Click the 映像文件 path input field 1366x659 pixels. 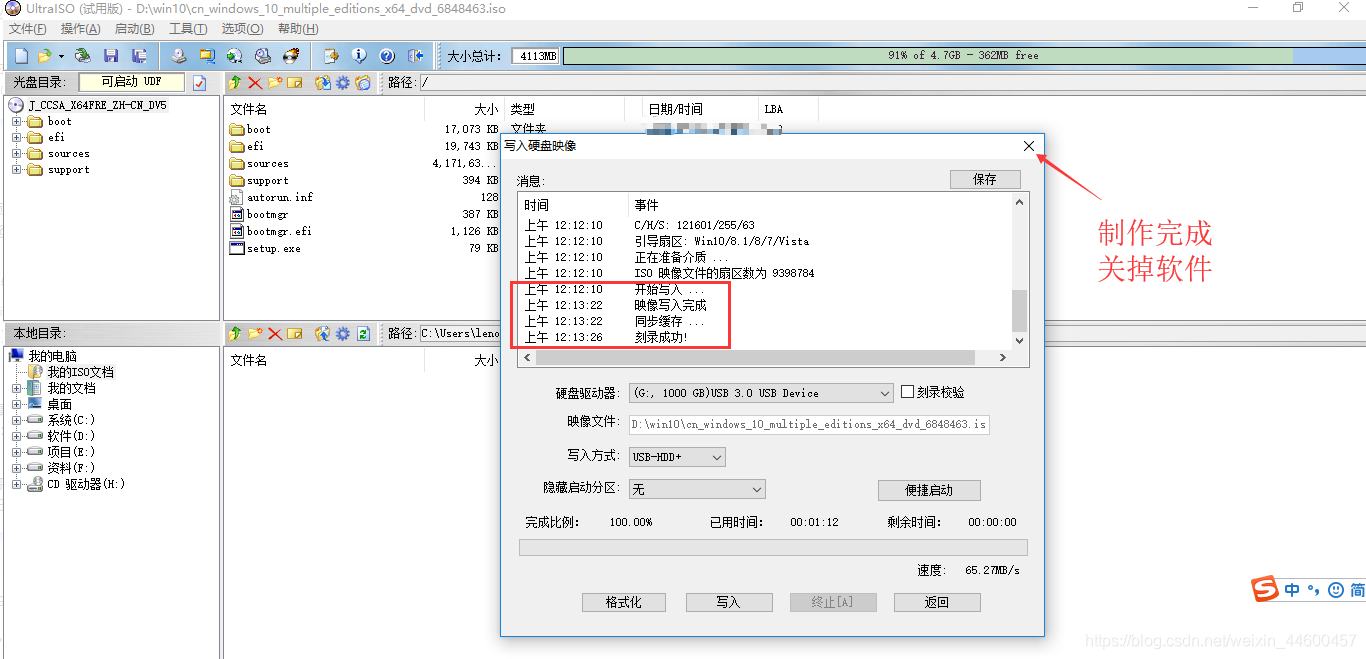click(x=809, y=424)
